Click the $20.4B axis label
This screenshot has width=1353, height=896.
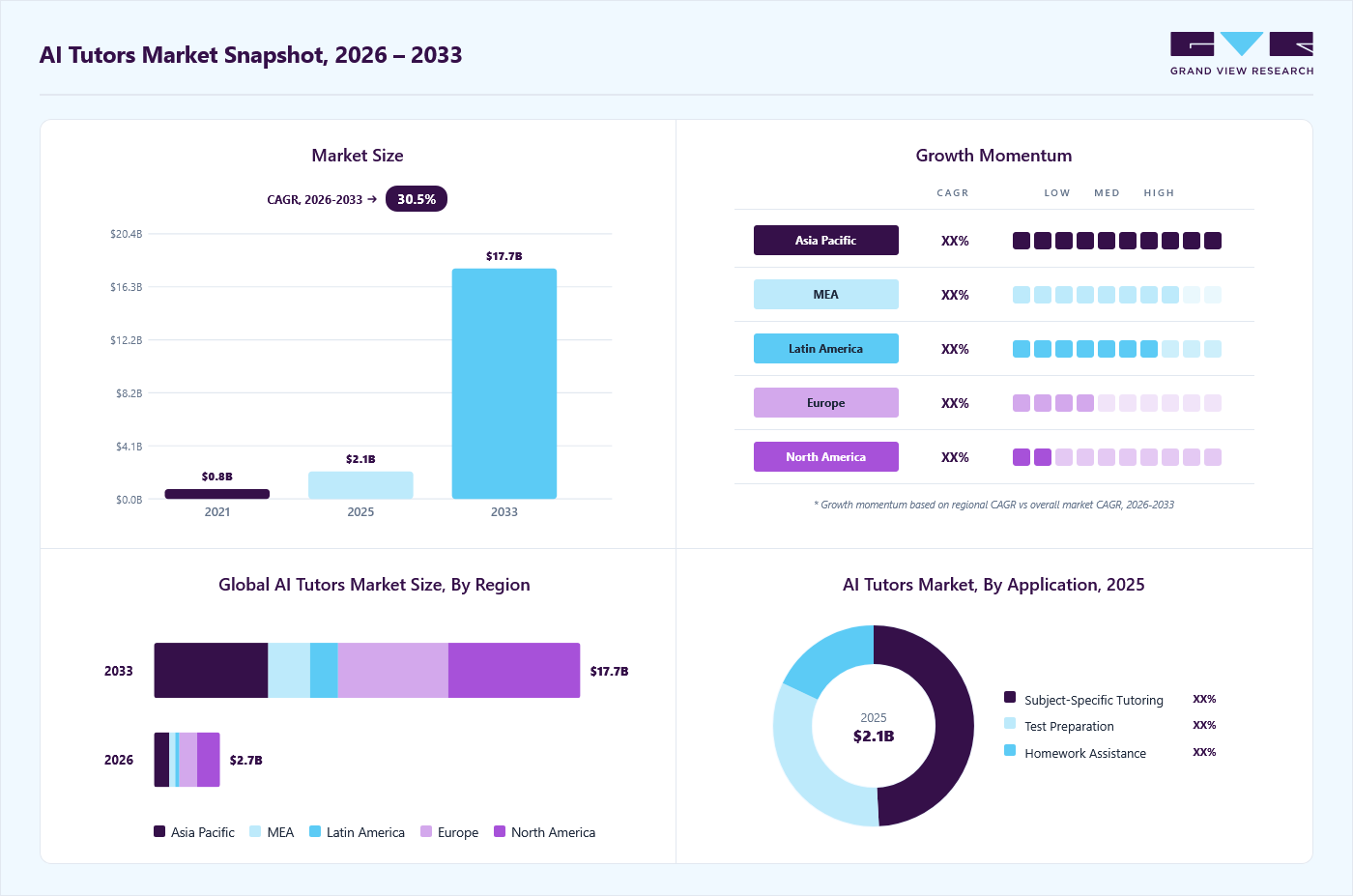pos(127,234)
